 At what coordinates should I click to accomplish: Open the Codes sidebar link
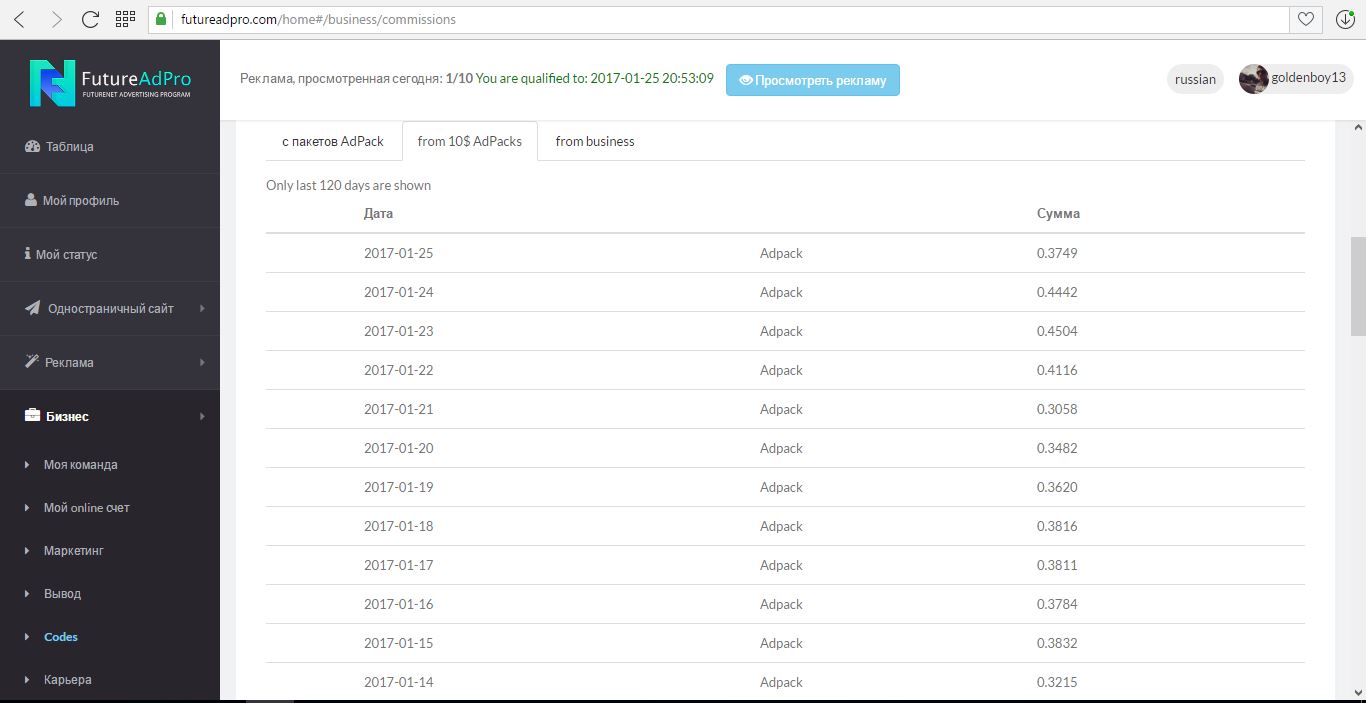pyautogui.click(x=60, y=636)
